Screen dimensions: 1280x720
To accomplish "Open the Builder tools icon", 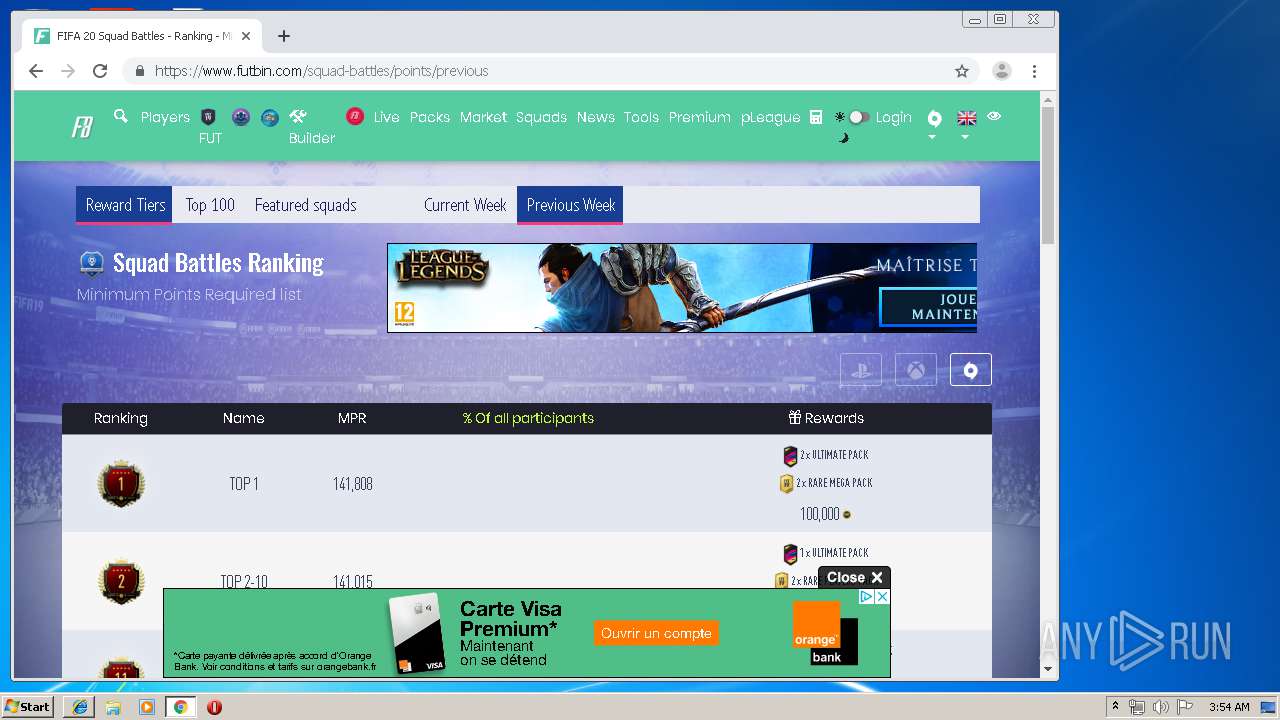I will (x=298, y=116).
